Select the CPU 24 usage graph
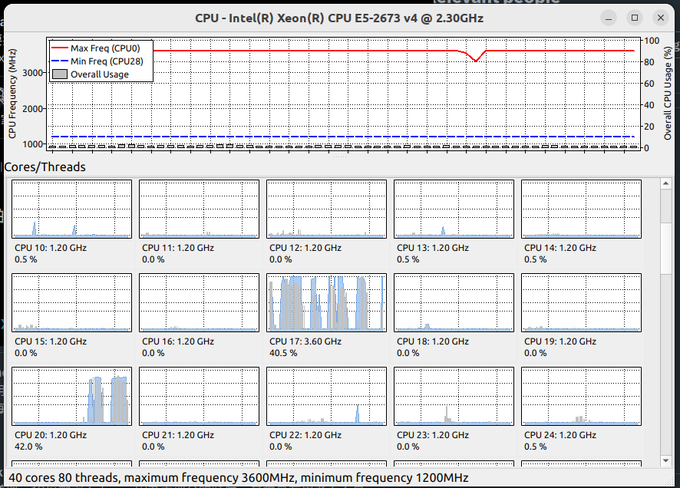The image size is (680, 488). click(x=581, y=396)
